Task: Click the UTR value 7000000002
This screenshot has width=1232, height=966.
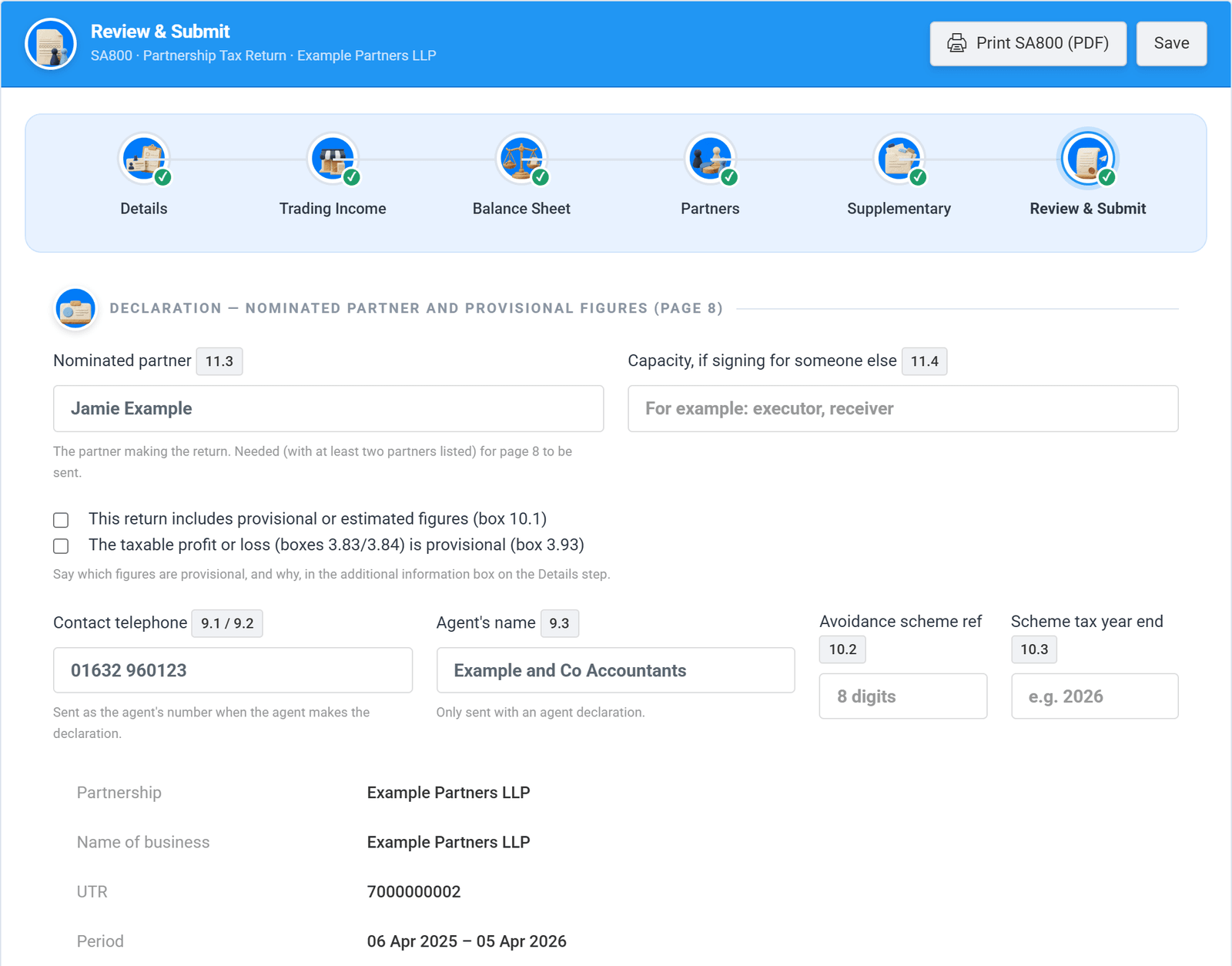Action: (413, 892)
